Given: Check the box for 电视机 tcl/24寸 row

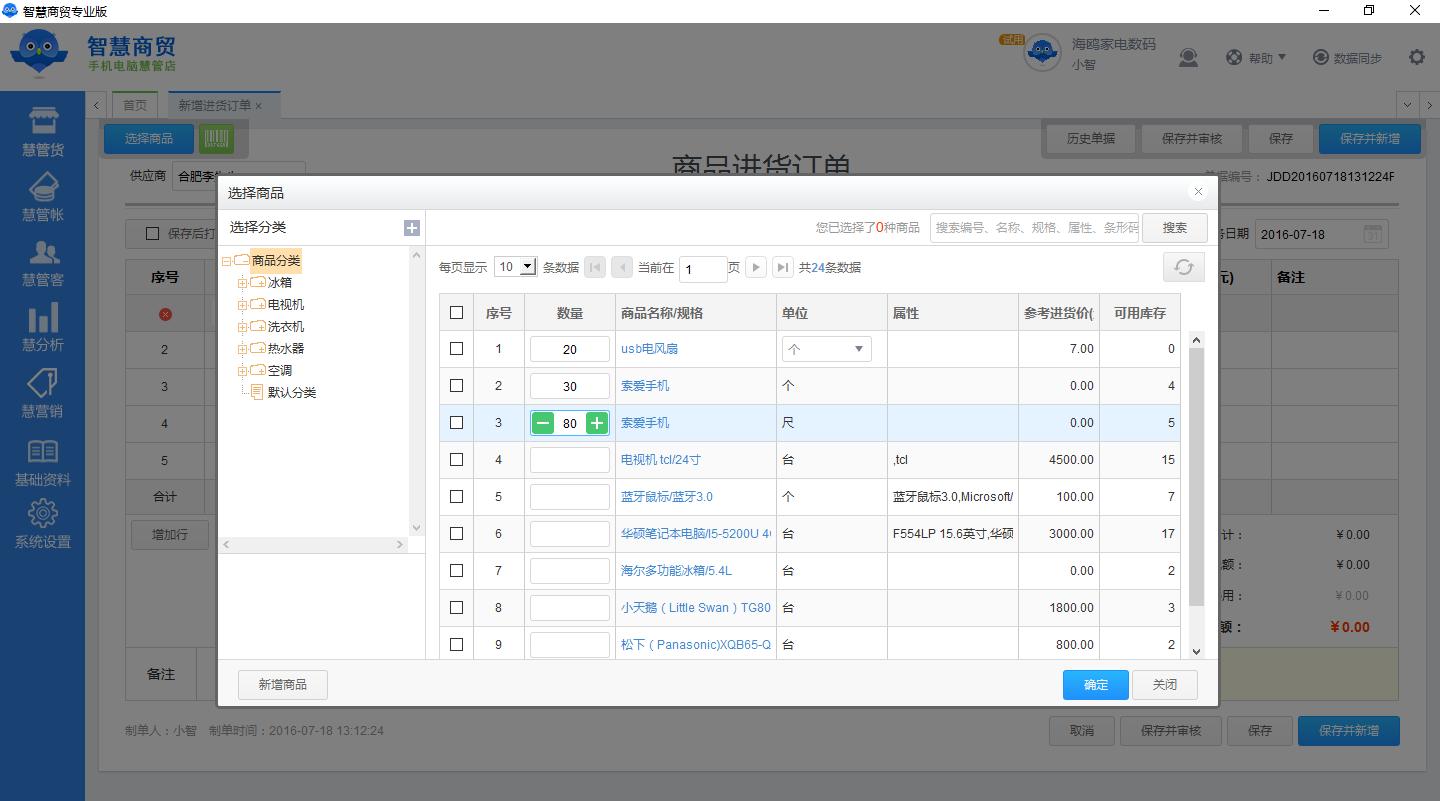Looking at the screenshot, I should (x=457, y=460).
